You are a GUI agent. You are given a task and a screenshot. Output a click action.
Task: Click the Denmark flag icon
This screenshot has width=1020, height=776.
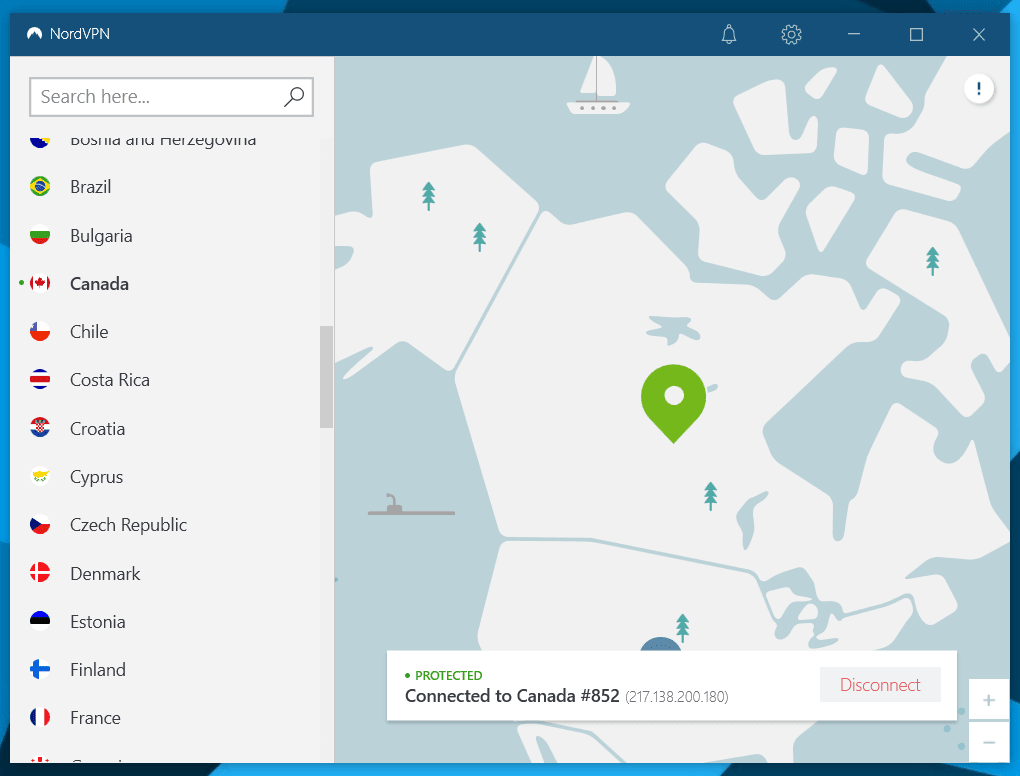(40, 572)
